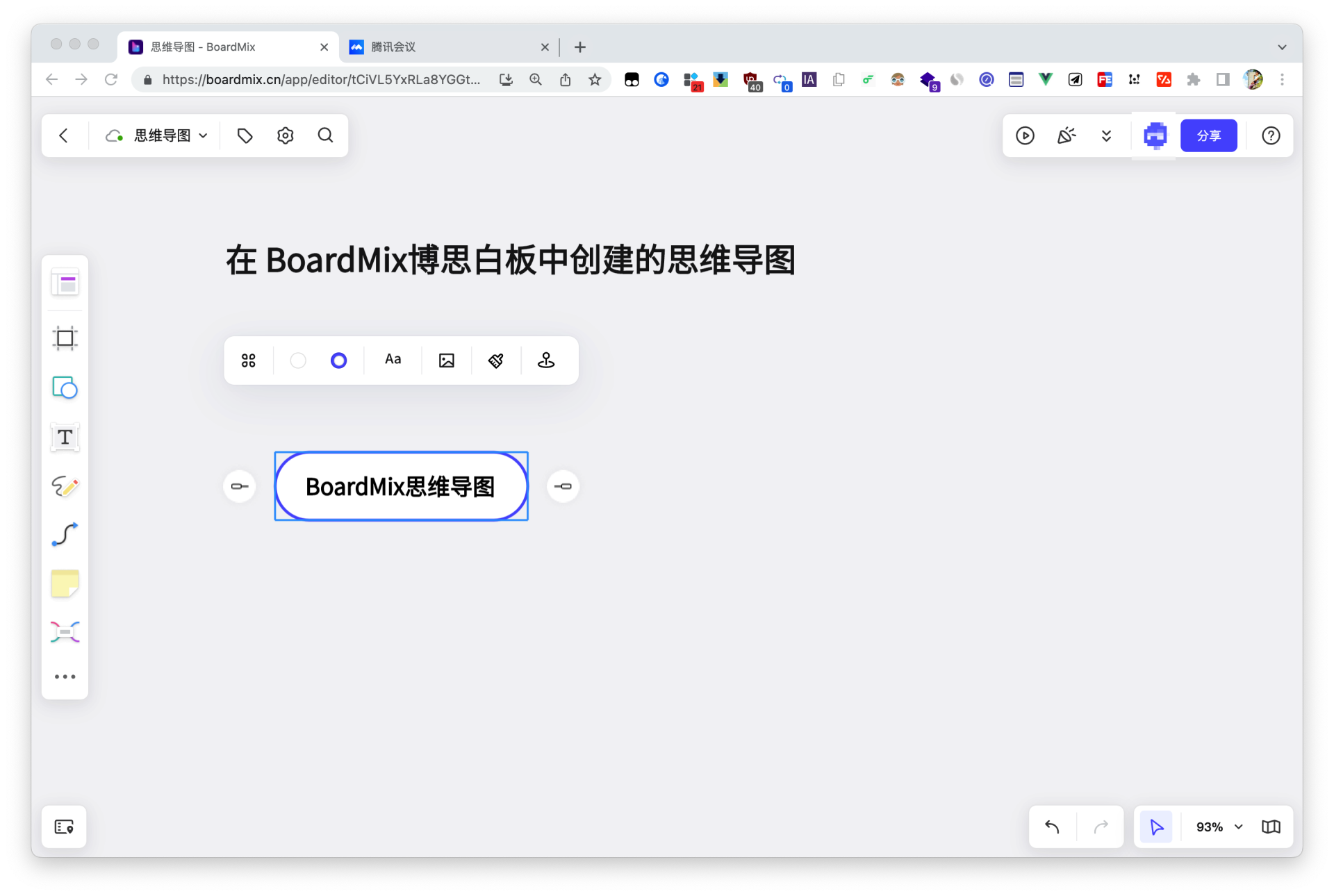
Task: Select the Sticky note tool
Action: click(65, 584)
